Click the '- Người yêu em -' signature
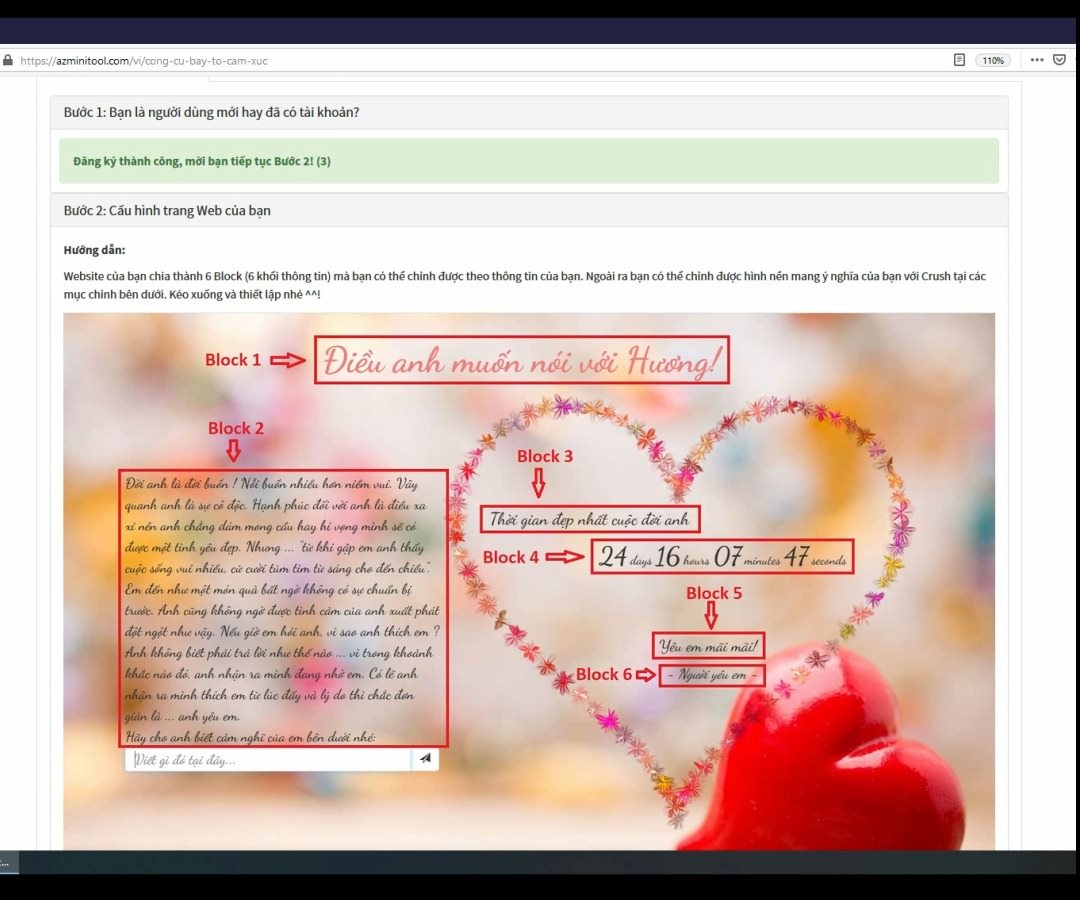Screen dimensions: 1080x900 (712, 676)
